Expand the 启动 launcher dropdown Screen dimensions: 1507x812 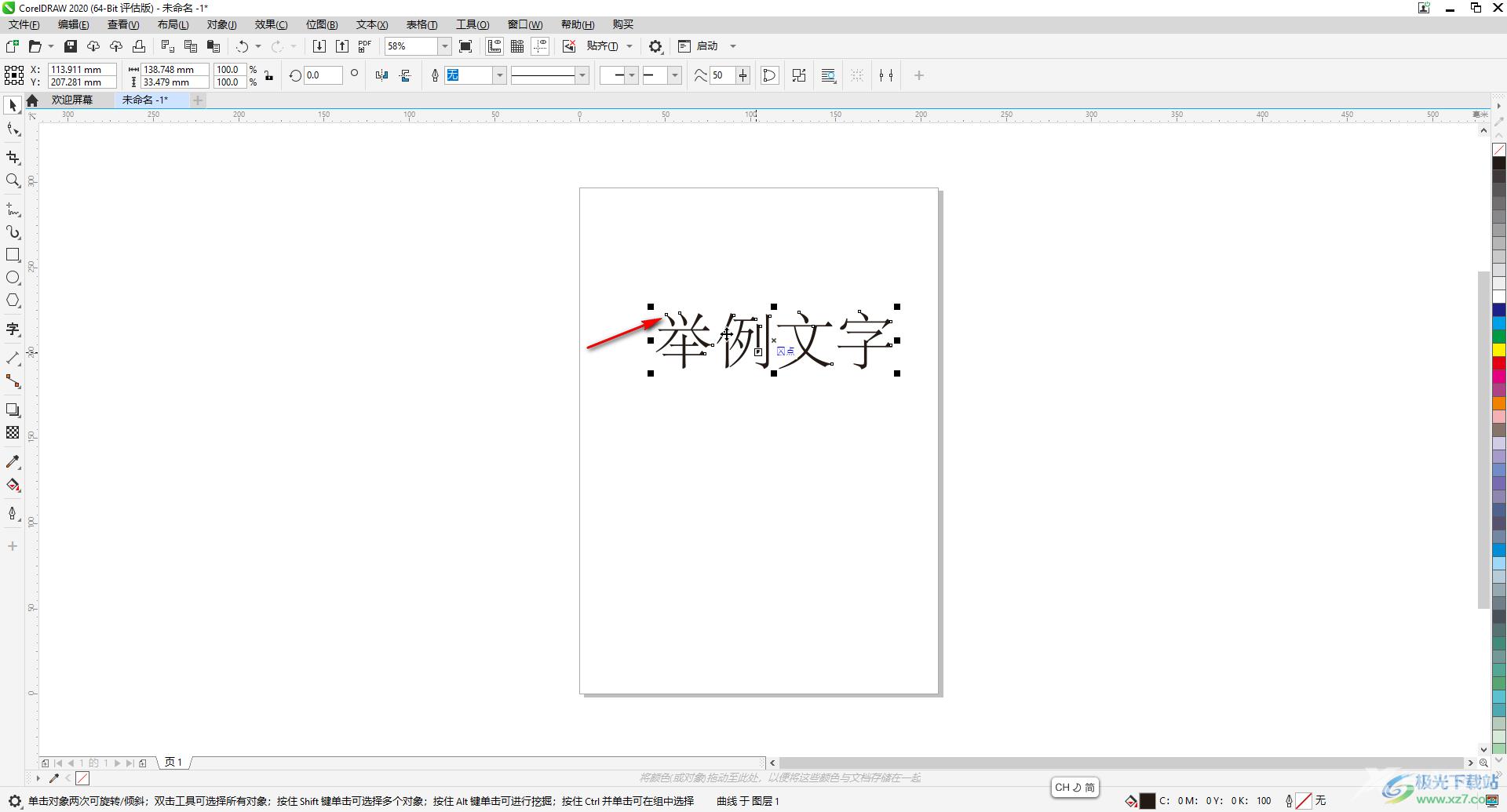[733, 46]
